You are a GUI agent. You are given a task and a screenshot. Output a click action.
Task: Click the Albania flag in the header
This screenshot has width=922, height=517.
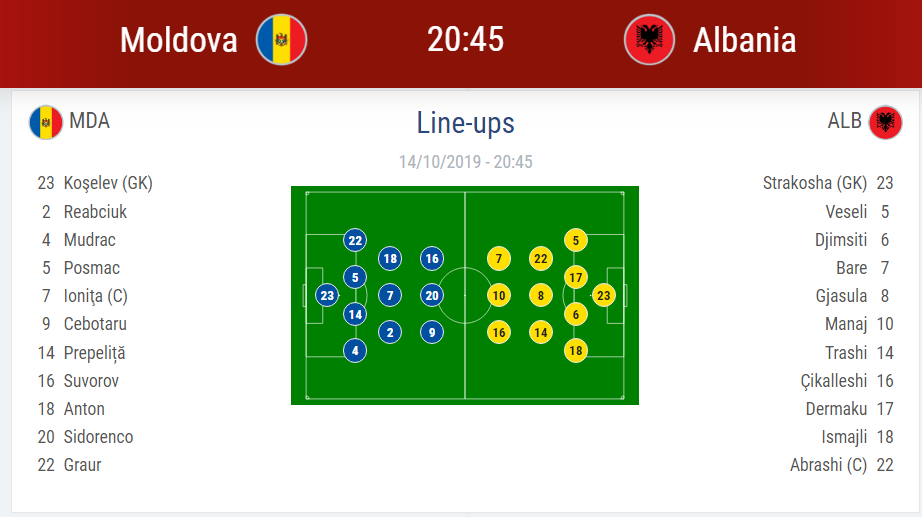(649, 40)
